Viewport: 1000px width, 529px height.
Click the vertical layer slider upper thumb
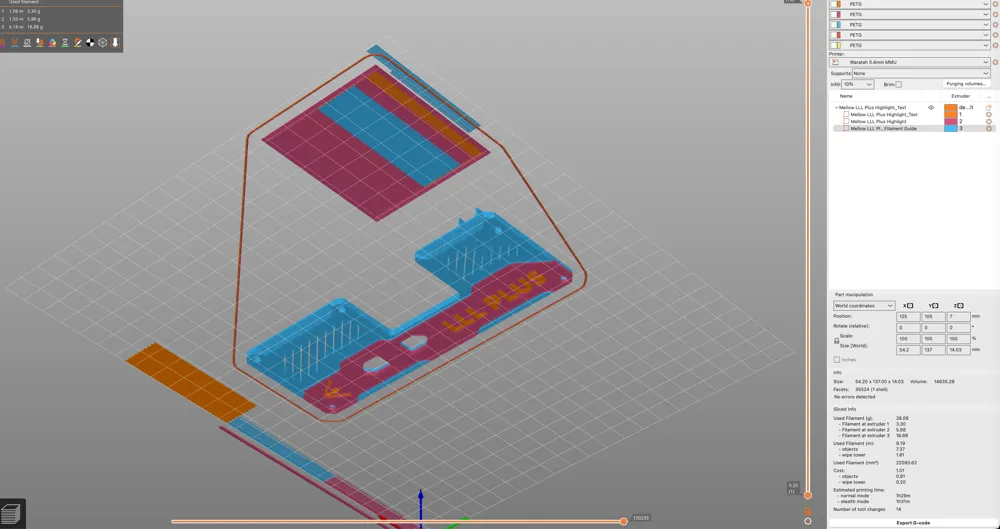point(808,3)
